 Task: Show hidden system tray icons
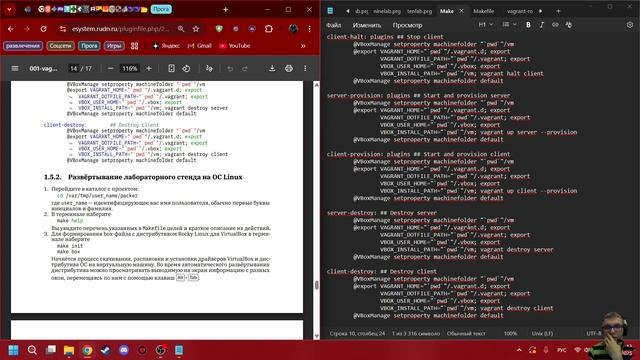(519, 350)
